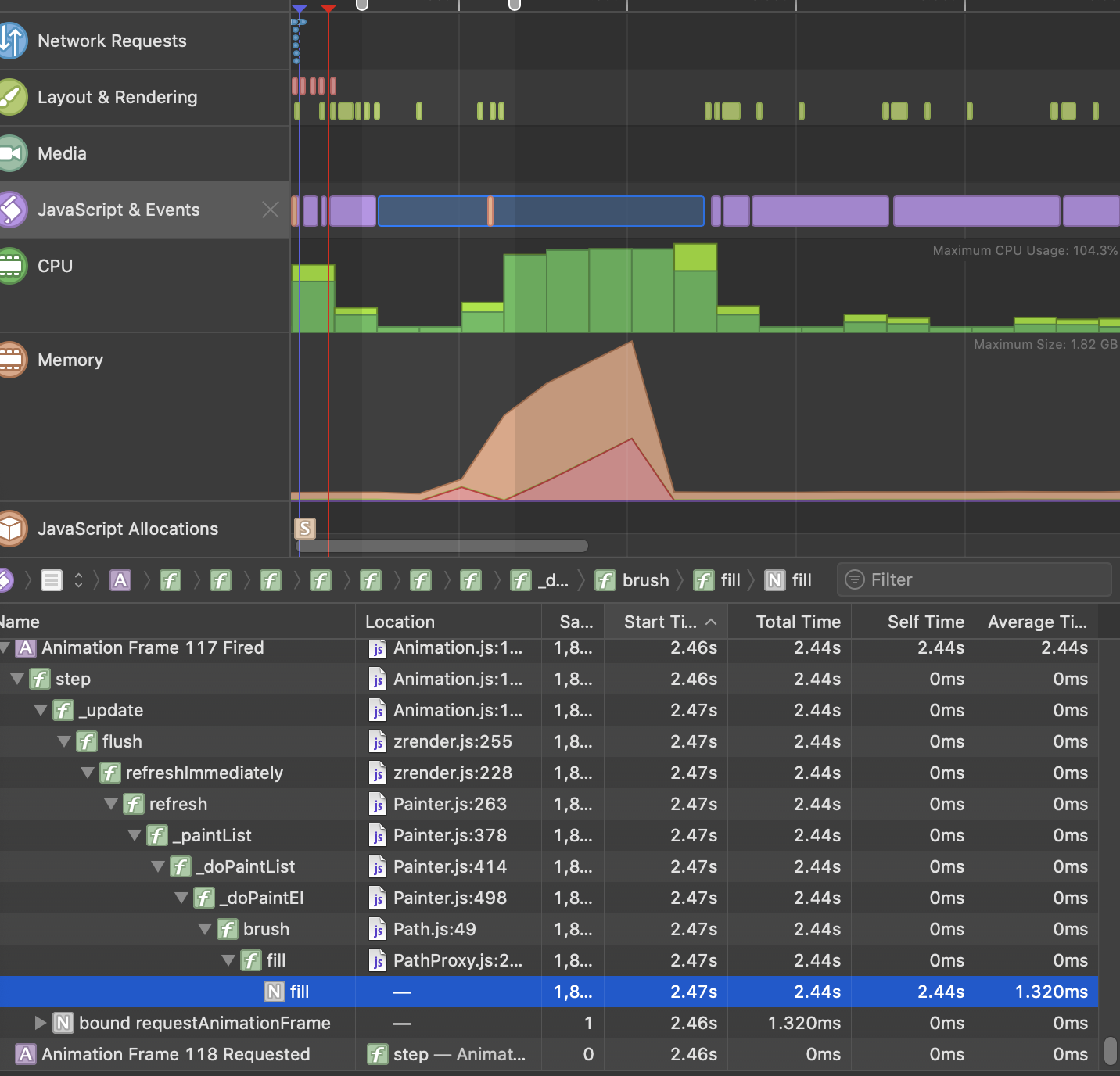Click the vertical scrollbar of call tree

pos(1111,1051)
